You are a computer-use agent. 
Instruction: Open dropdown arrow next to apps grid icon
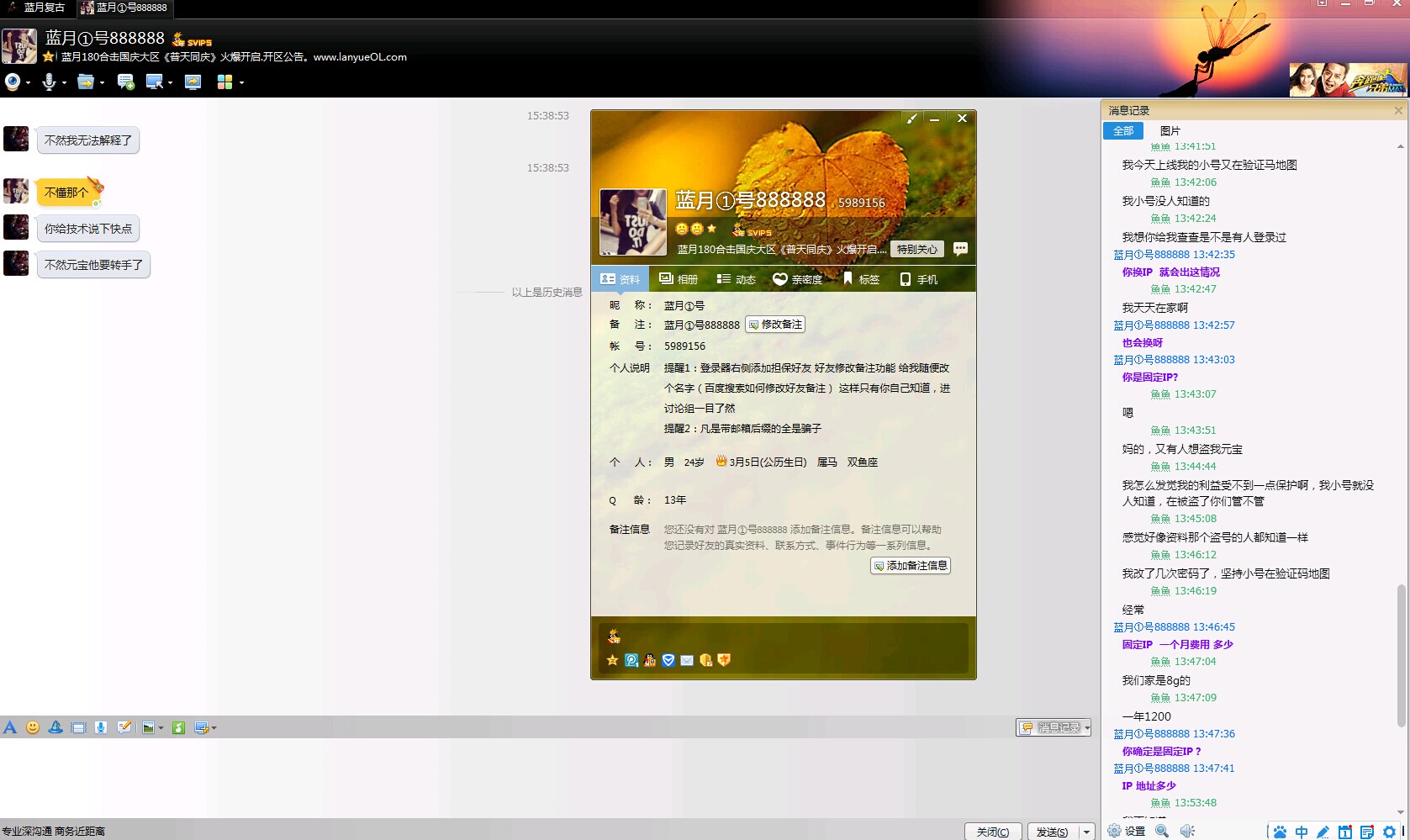pos(242,82)
